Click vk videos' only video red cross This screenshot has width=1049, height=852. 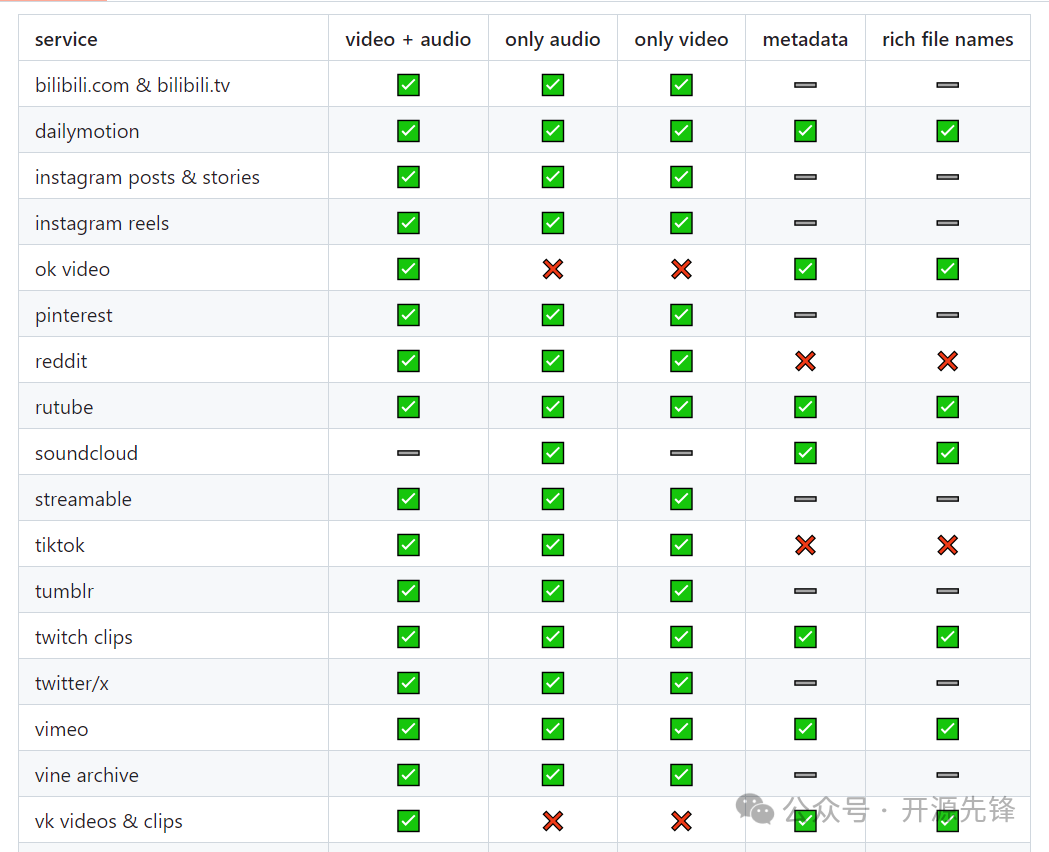(681, 821)
